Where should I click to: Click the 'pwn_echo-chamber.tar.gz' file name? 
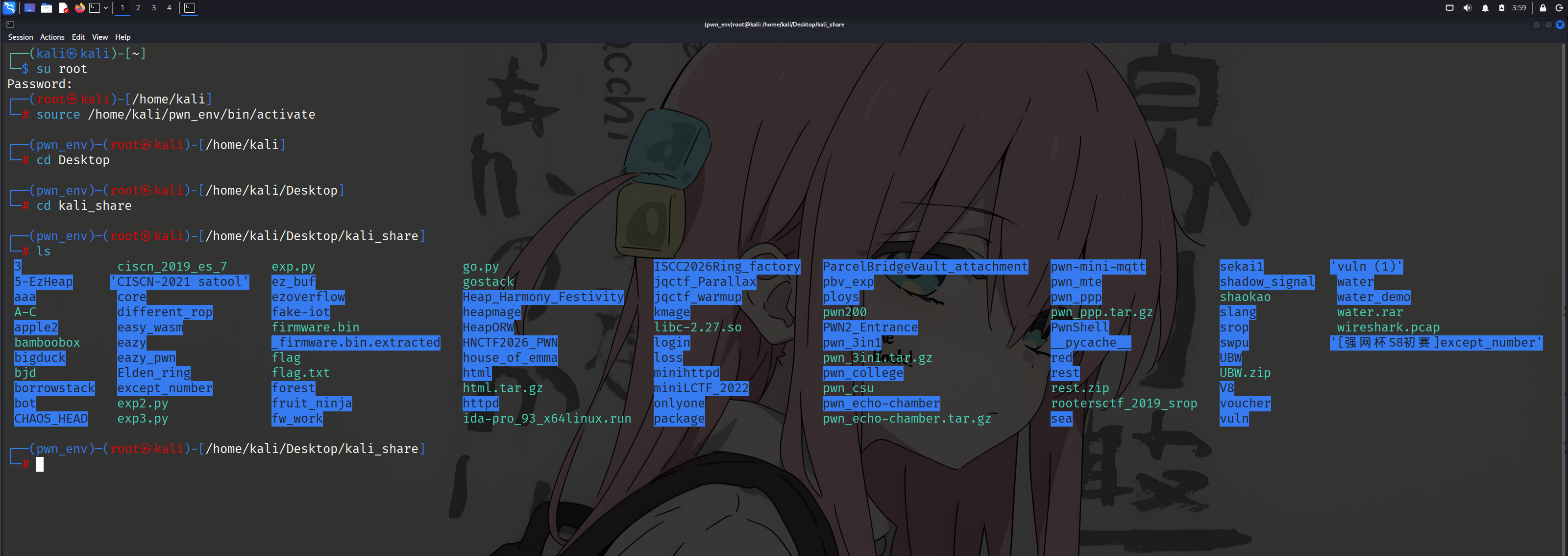click(x=907, y=419)
